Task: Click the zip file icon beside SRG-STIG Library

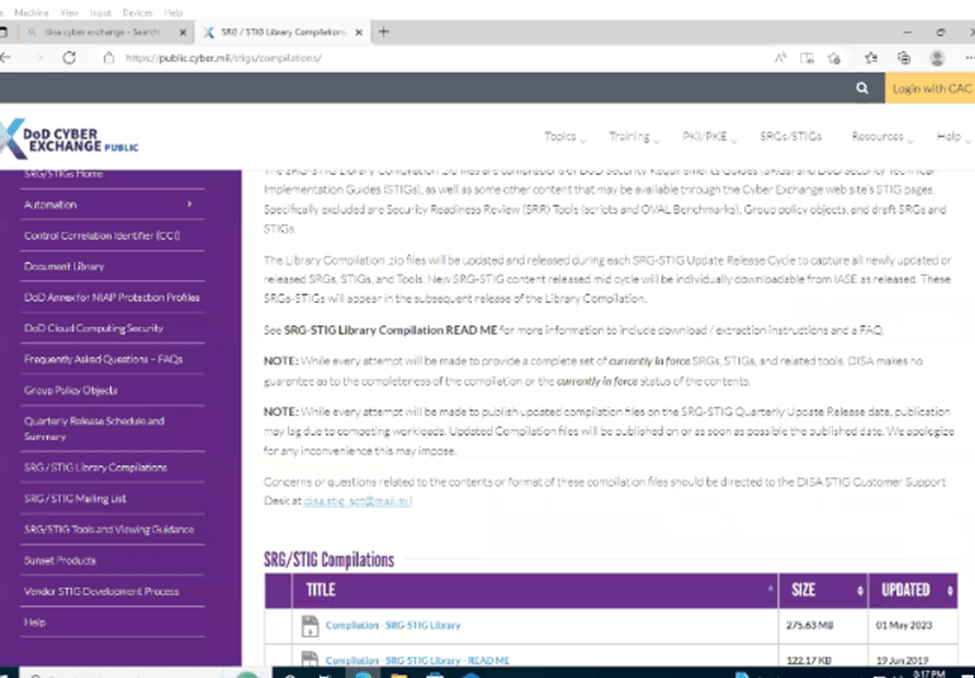Action: [309, 626]
